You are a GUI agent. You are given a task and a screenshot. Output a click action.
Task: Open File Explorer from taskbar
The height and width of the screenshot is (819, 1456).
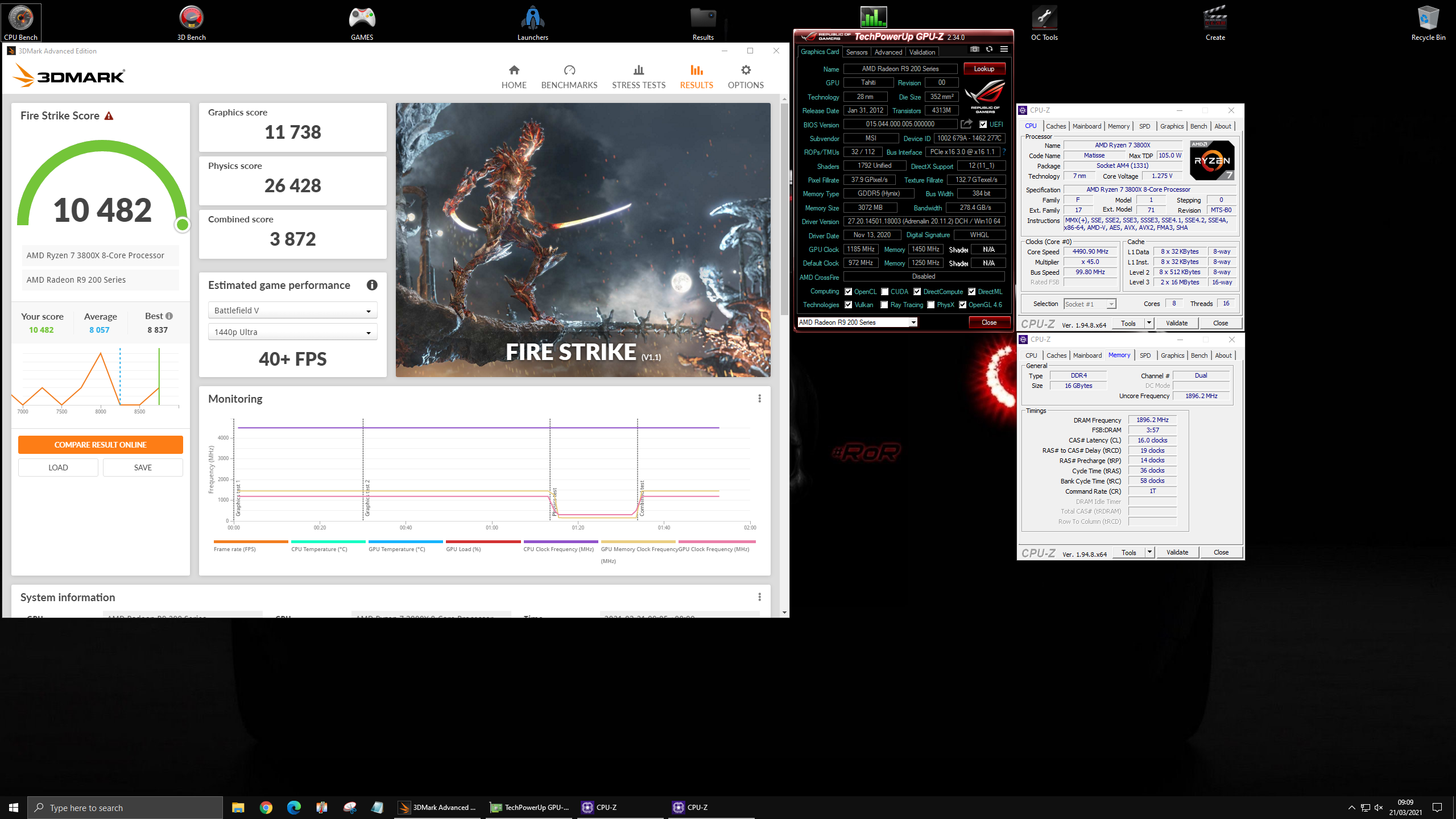click(x=238, y=807)
